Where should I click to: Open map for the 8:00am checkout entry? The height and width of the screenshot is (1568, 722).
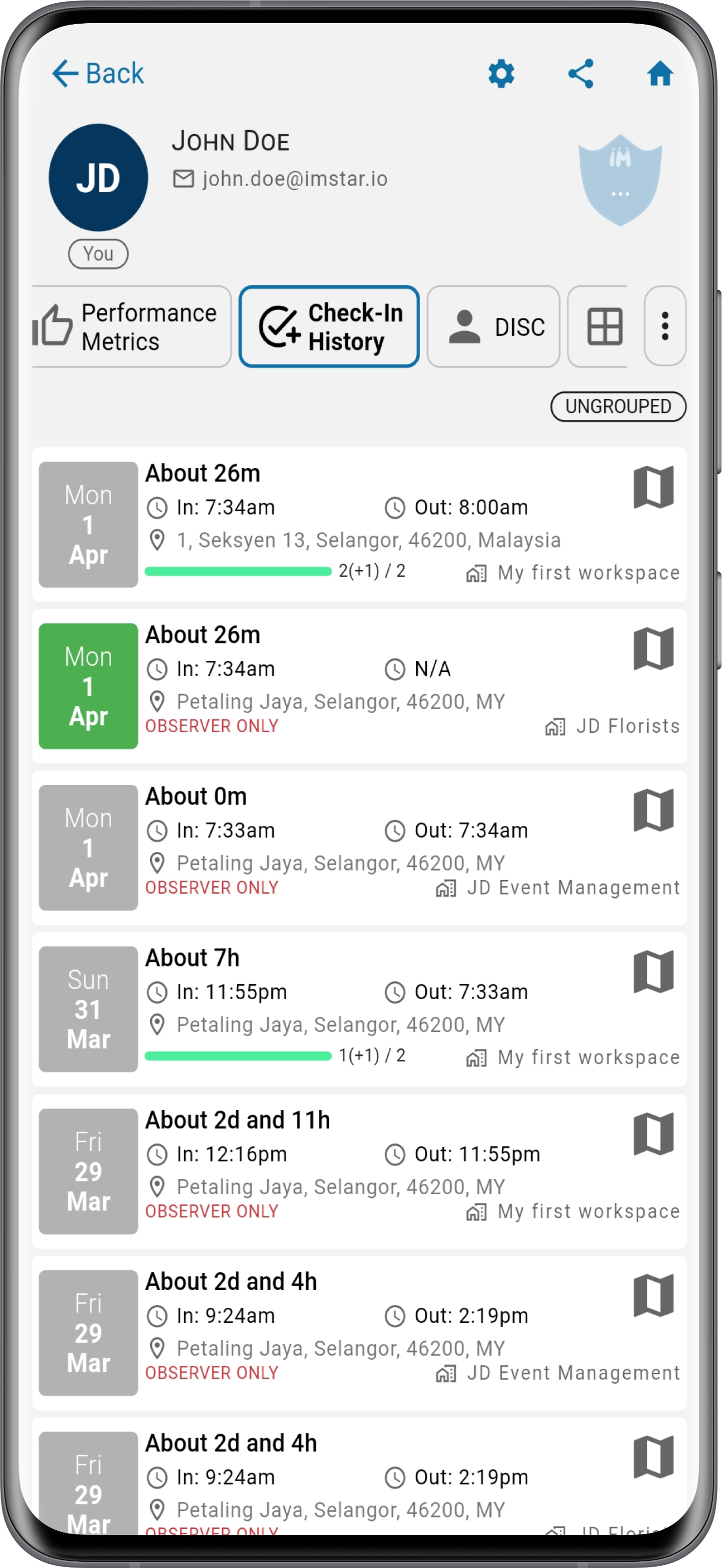coord(653,487)
